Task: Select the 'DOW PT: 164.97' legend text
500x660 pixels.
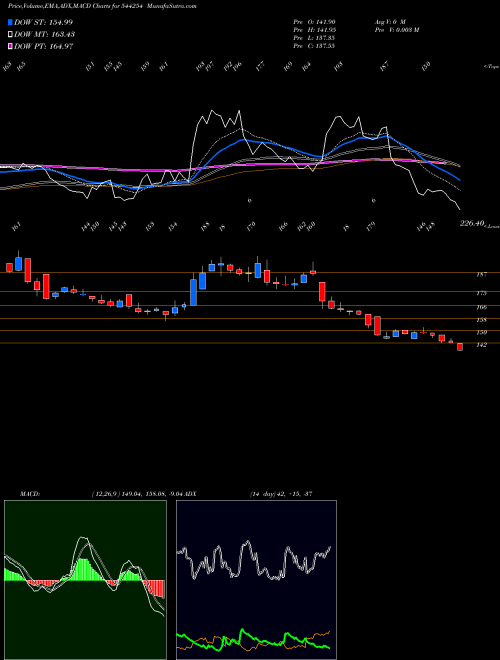Action: (44, 46)
